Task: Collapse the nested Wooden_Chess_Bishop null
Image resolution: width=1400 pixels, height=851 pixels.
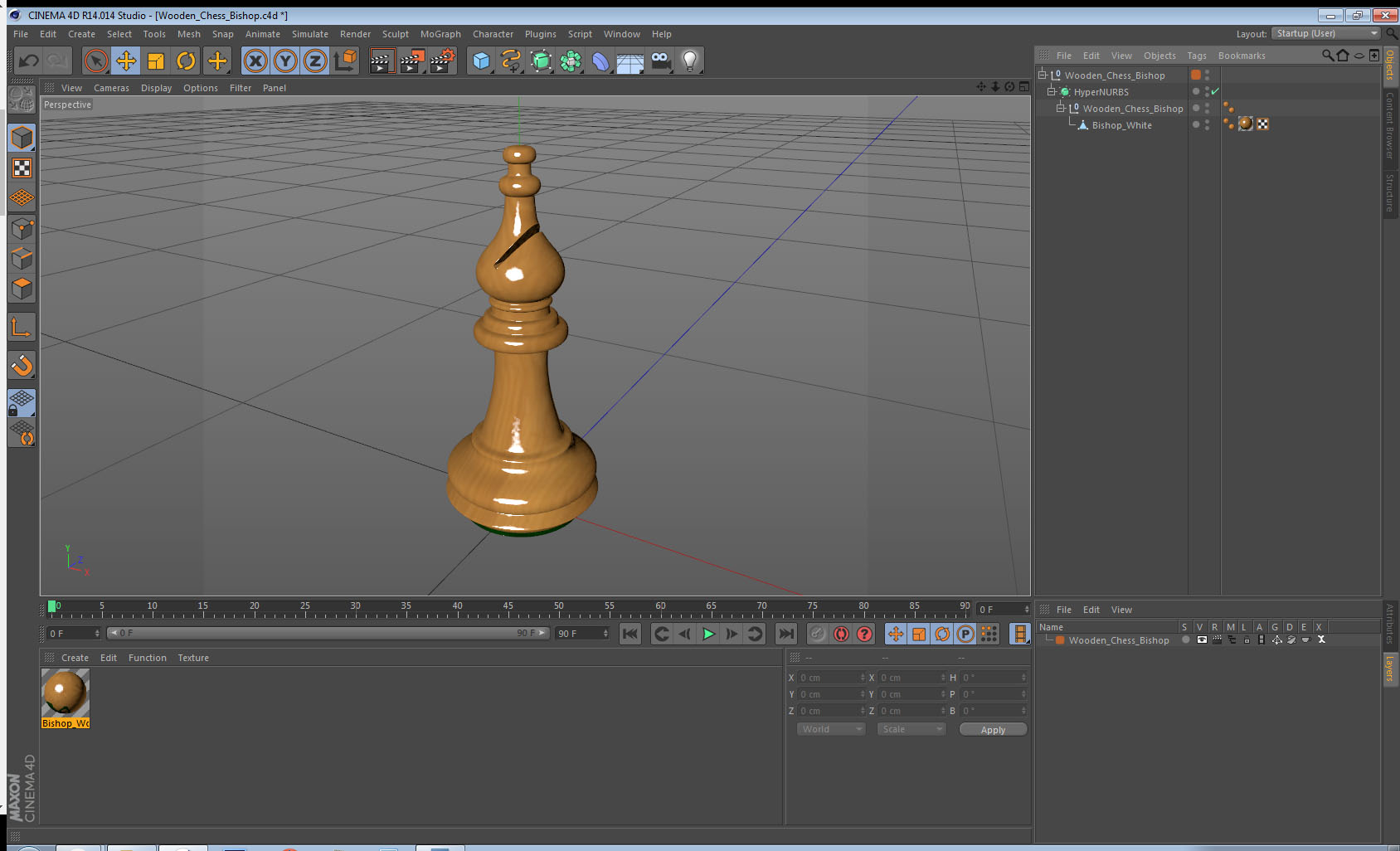Action: point(1061,108)
